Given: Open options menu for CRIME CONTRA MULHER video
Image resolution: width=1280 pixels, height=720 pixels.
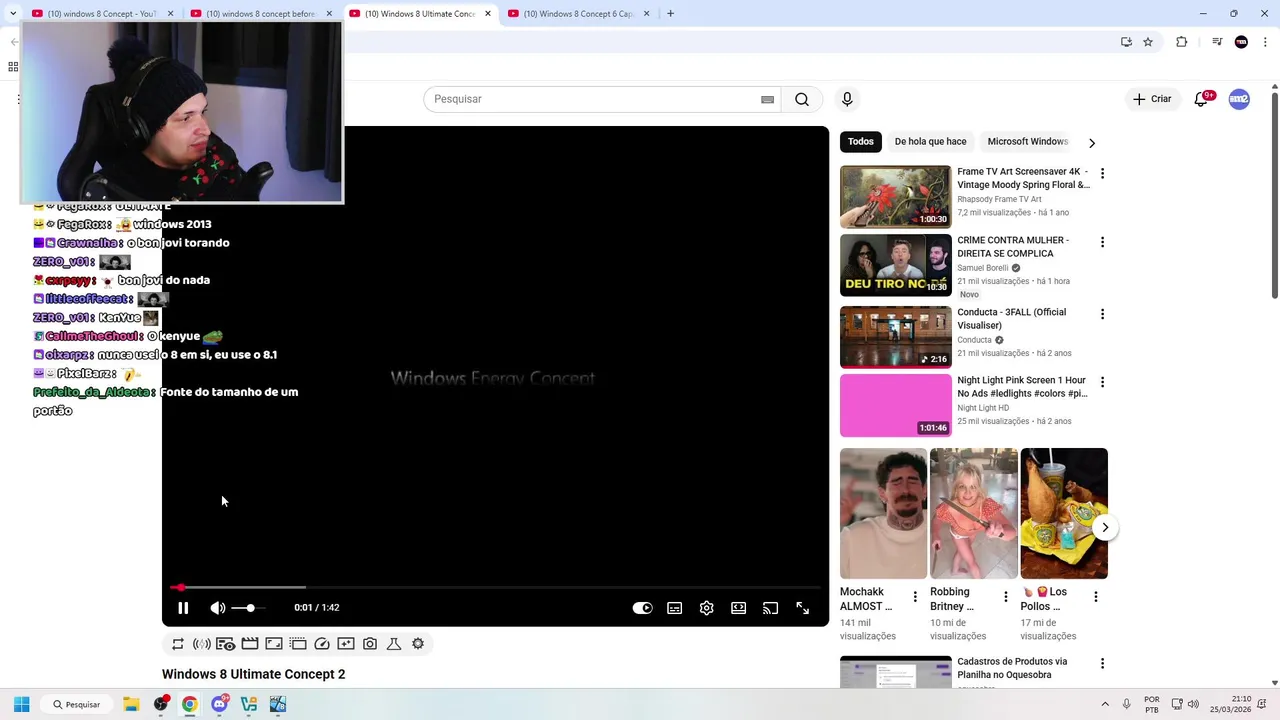Looking at the screenshot, I should pyautogui.click(x=1102, y=242).
